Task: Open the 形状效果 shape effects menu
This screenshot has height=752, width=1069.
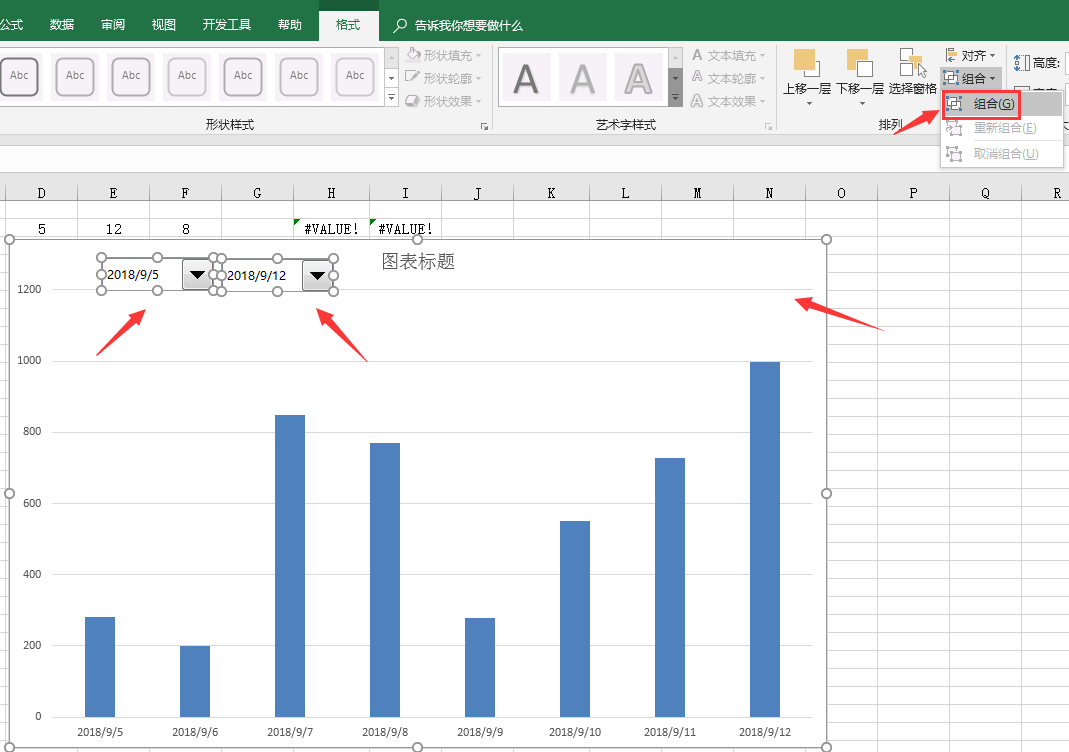Action: (x=444, y=101)
